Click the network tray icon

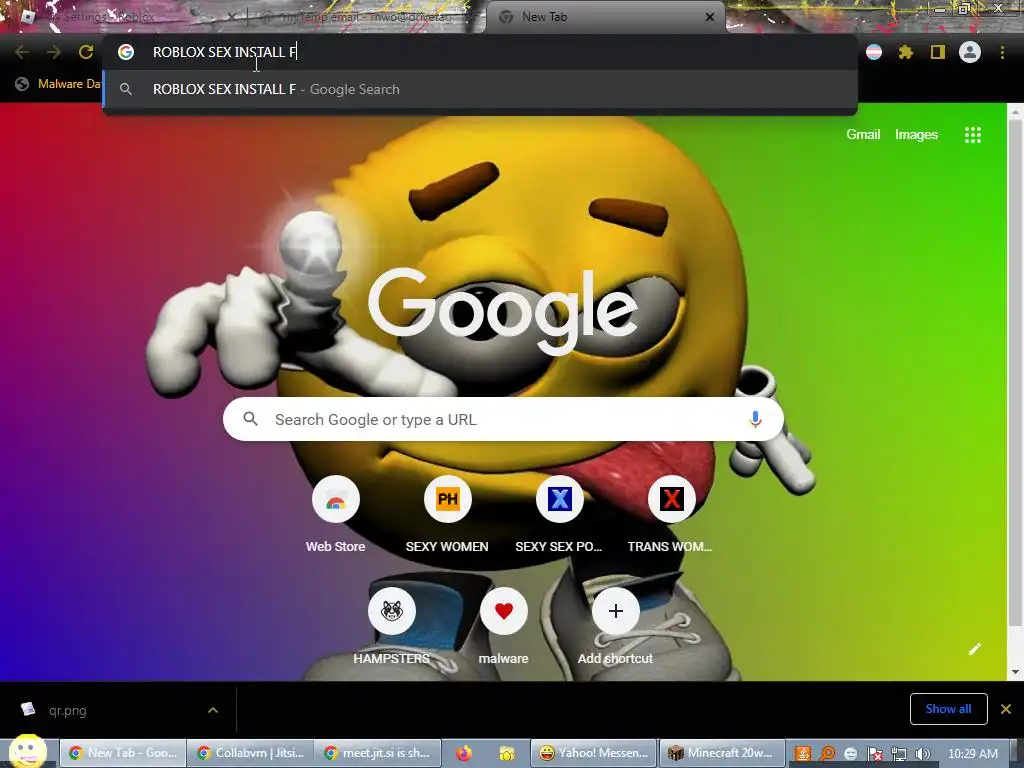(899, 754)
